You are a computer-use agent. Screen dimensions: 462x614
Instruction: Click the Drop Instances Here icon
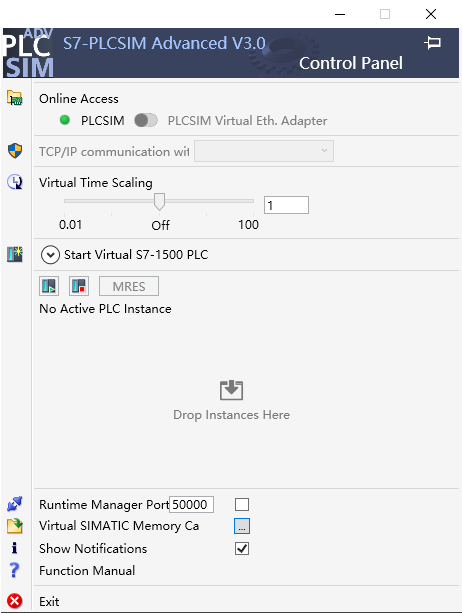pos(231,390)
